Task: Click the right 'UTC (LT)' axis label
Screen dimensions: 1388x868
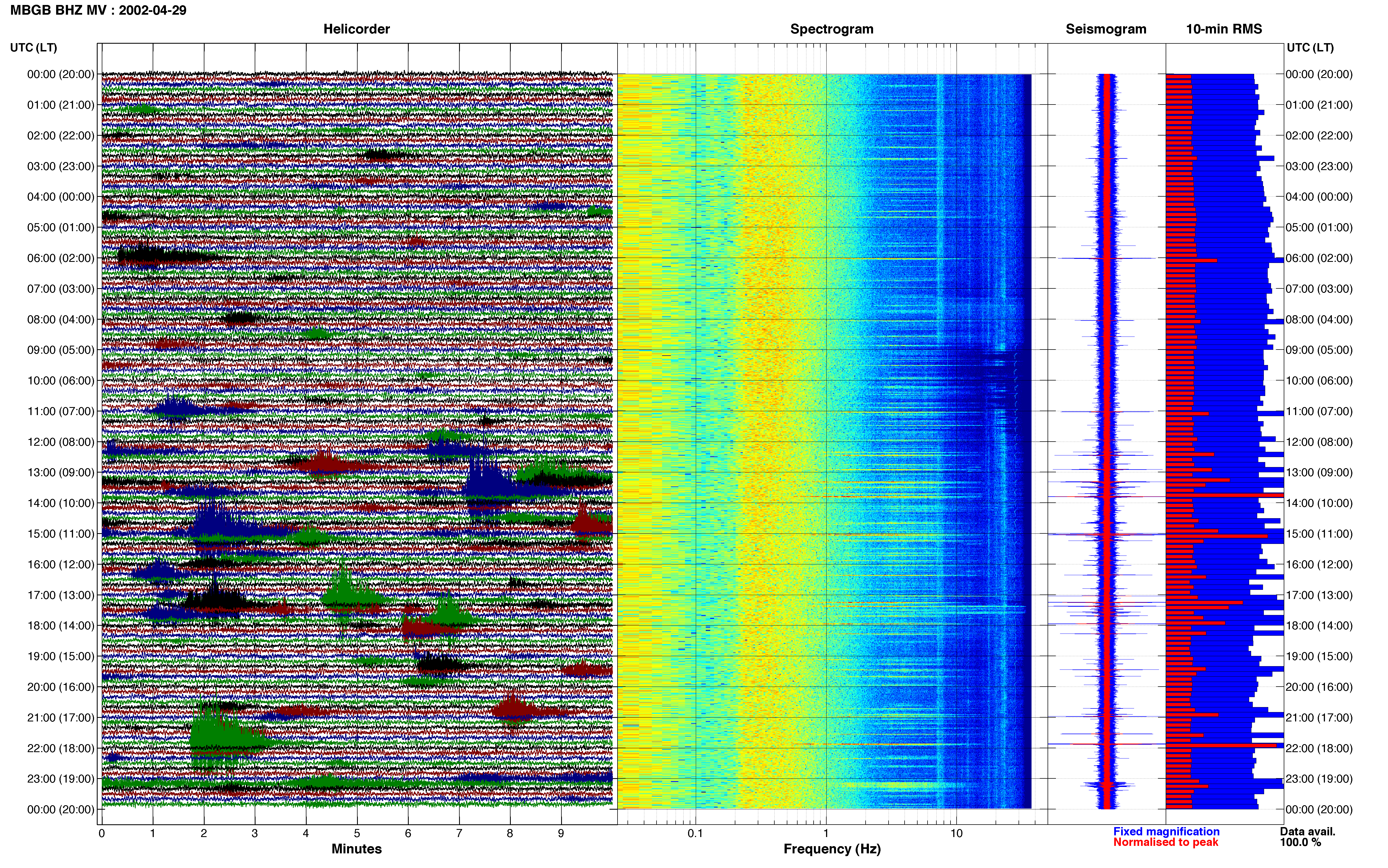Action: [1310, 48]
